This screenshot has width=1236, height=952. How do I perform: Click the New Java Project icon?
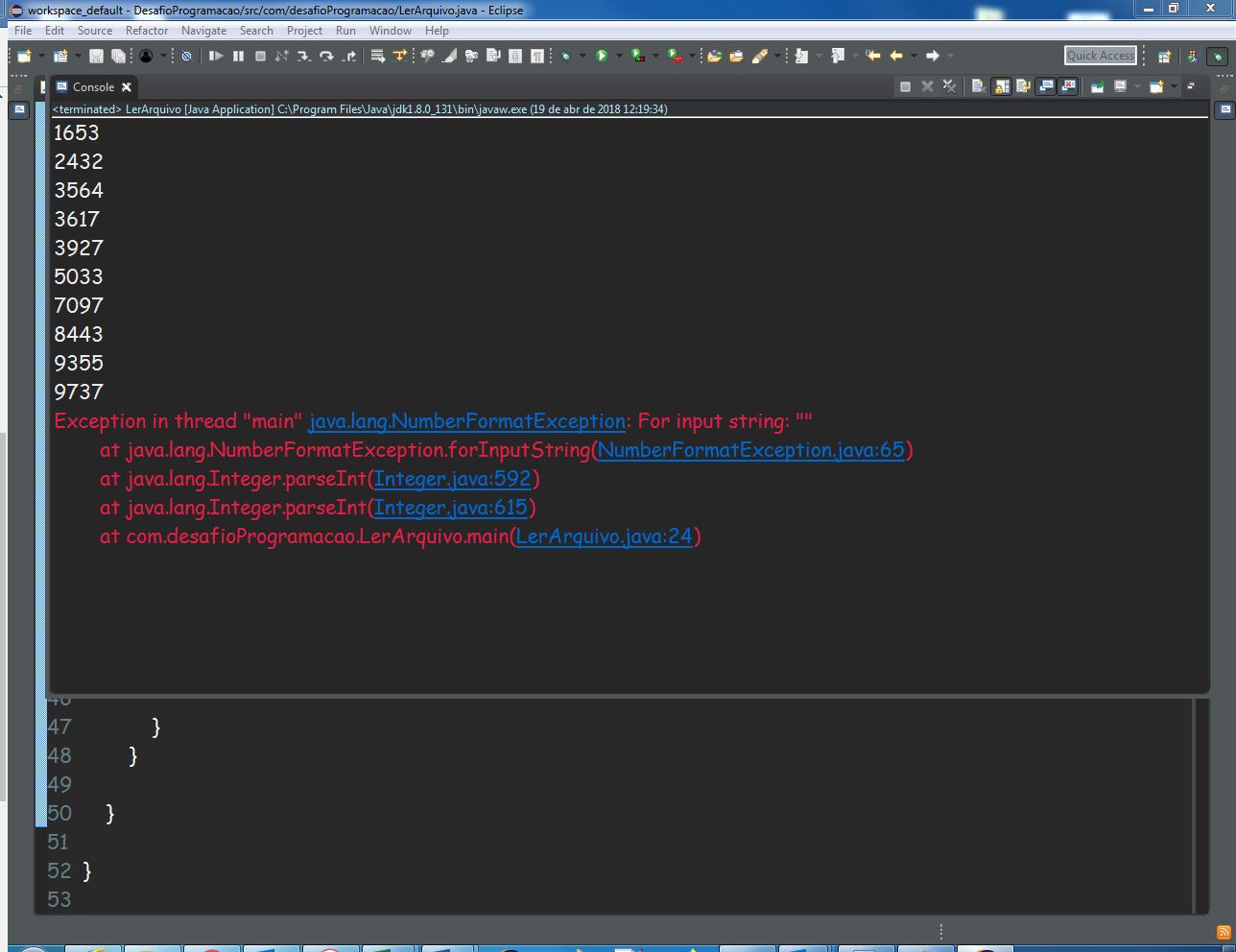click(x=59, y=55)
